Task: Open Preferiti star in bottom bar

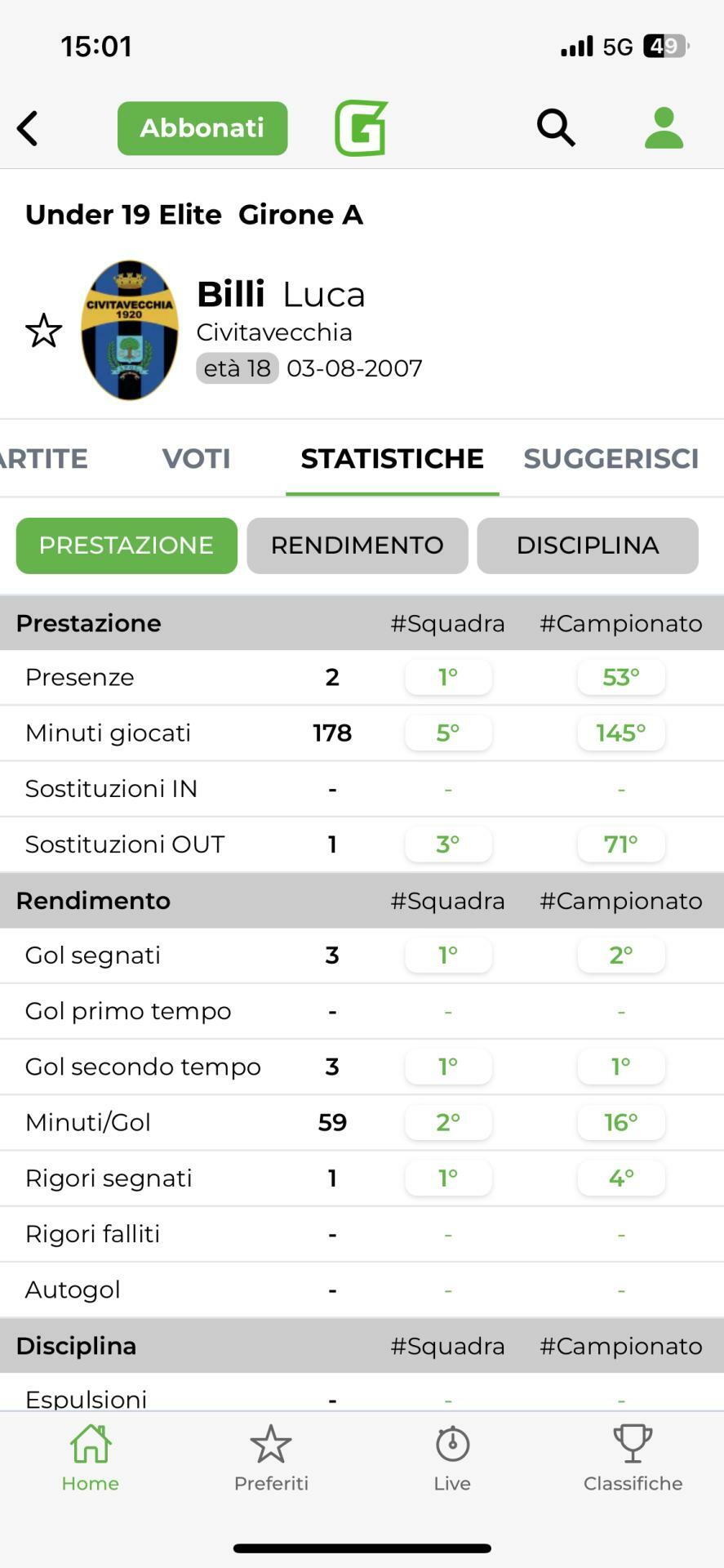Action: [271, 1459]
